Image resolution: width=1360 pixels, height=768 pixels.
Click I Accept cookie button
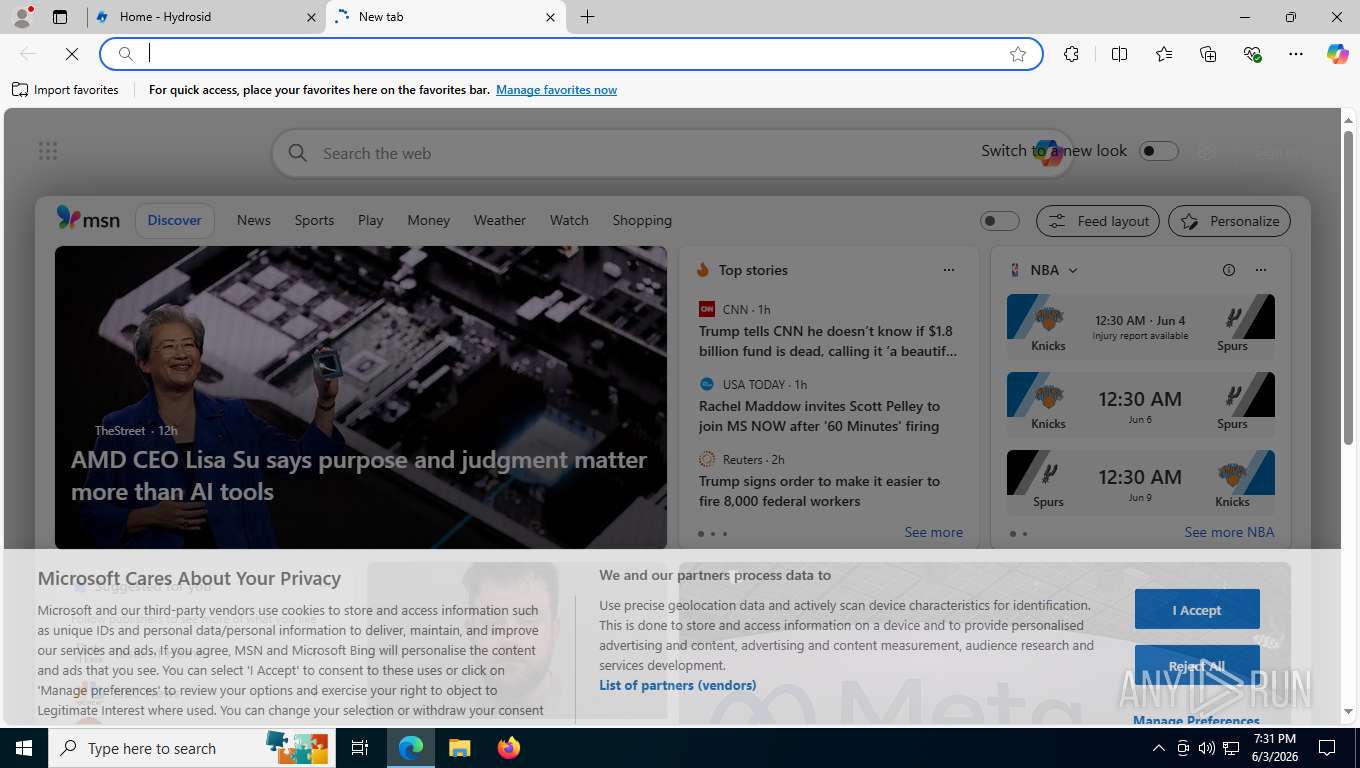click(x=1197, y=610)
